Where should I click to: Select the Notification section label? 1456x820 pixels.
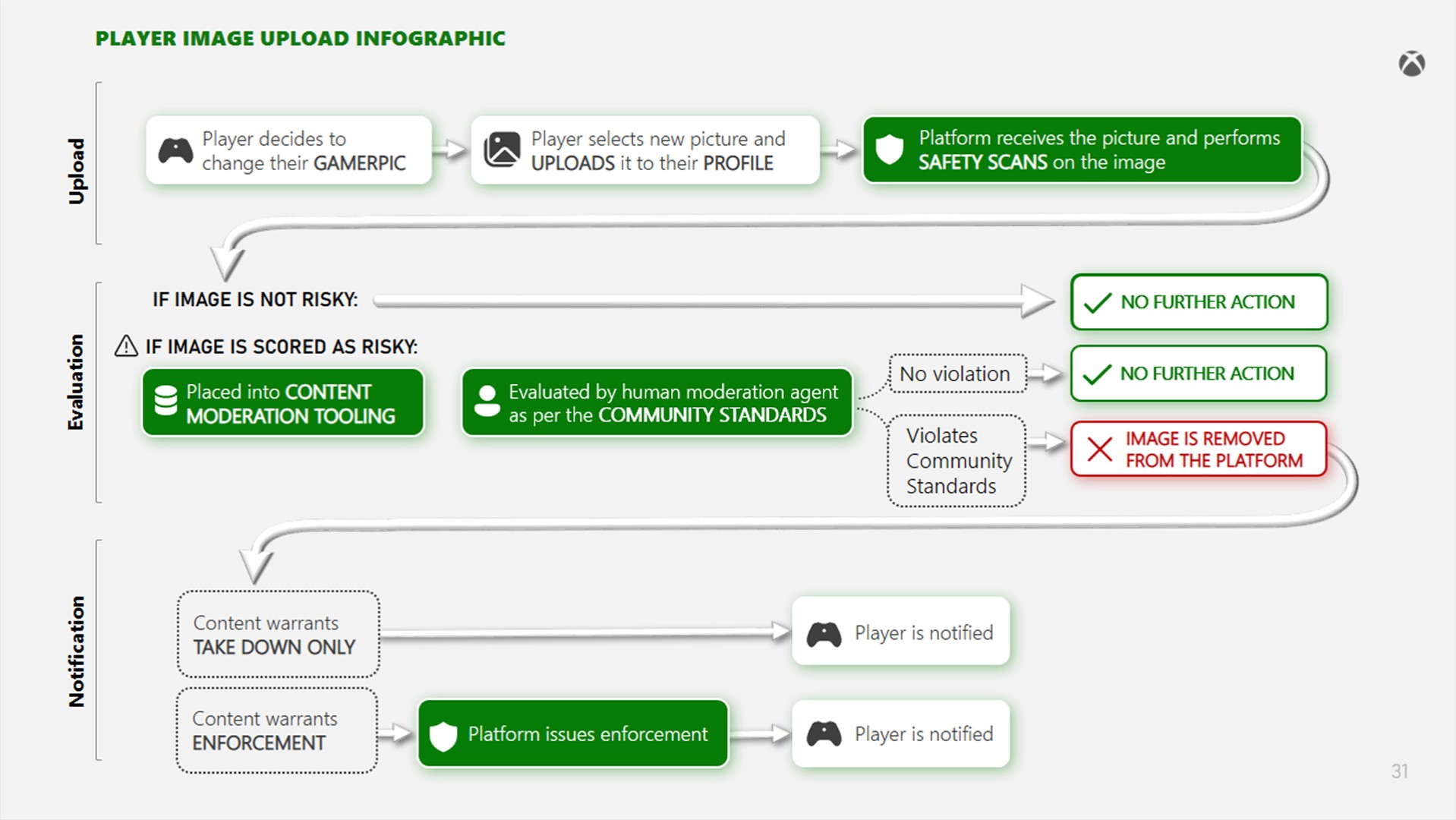point(76,651)
